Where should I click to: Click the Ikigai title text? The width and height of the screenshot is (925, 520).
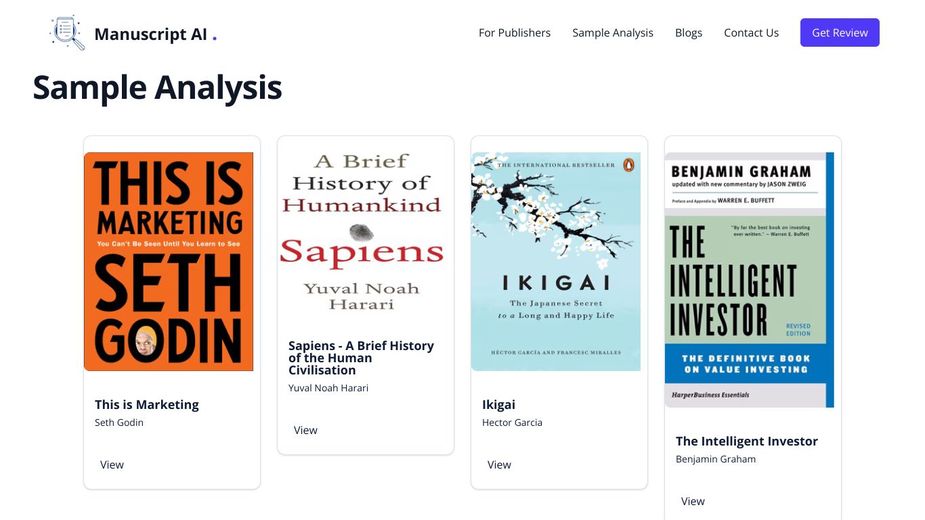[499, 405]
